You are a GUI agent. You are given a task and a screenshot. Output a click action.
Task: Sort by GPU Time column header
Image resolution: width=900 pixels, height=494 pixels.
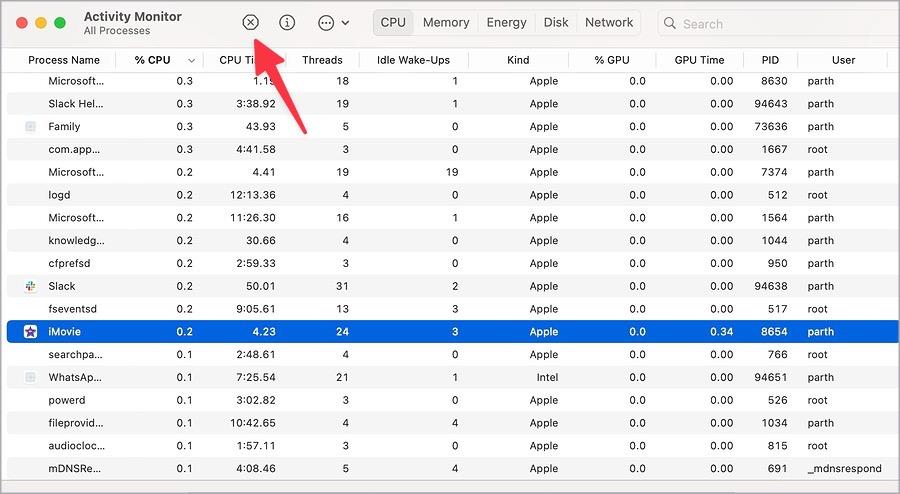click(699, 60)
